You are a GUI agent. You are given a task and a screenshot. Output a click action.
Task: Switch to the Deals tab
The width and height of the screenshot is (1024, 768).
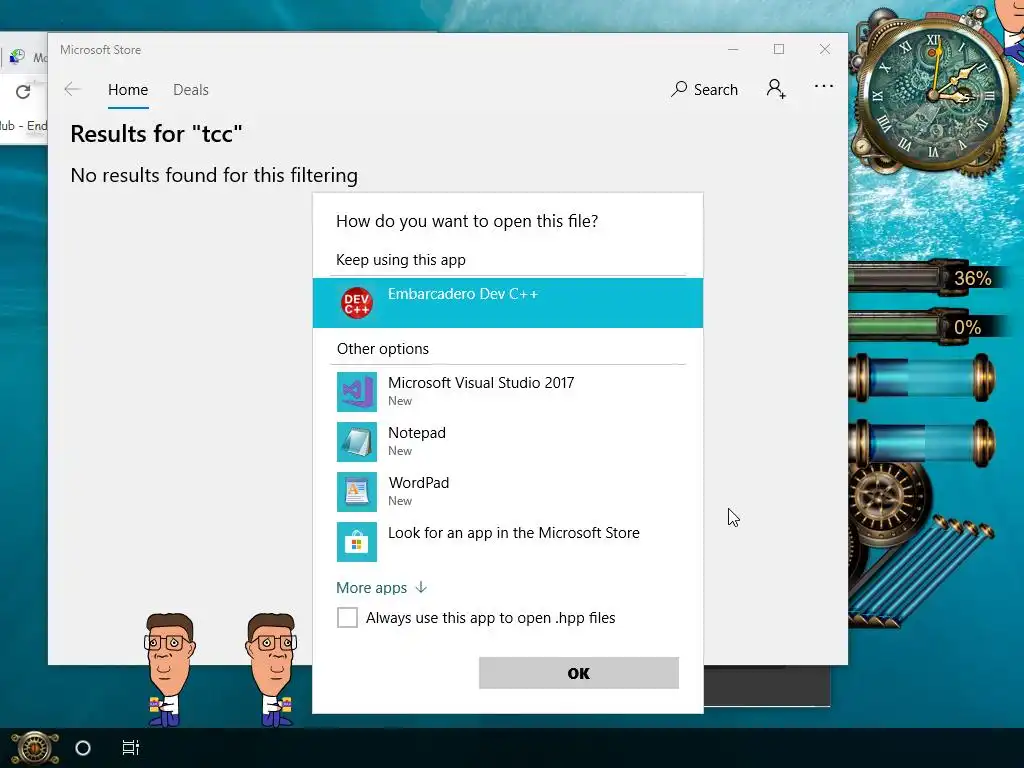(191, 89)
